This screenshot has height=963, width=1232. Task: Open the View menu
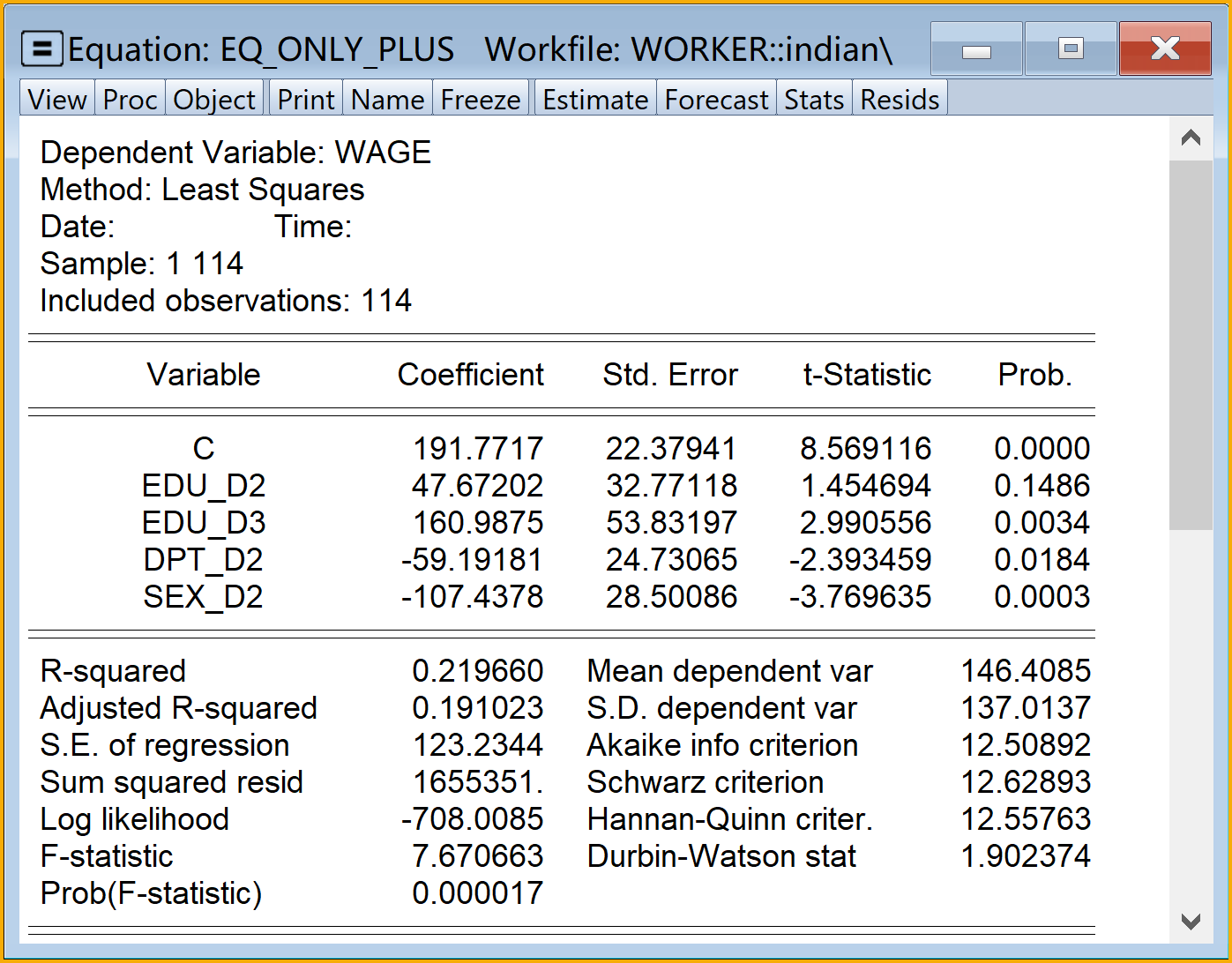coord(57,100)
